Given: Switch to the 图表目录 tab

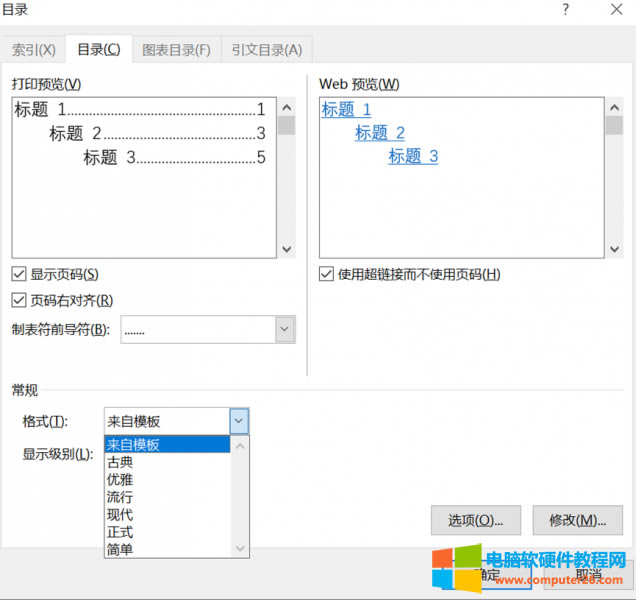Looking at the screenshot, I should coord(176,49).
